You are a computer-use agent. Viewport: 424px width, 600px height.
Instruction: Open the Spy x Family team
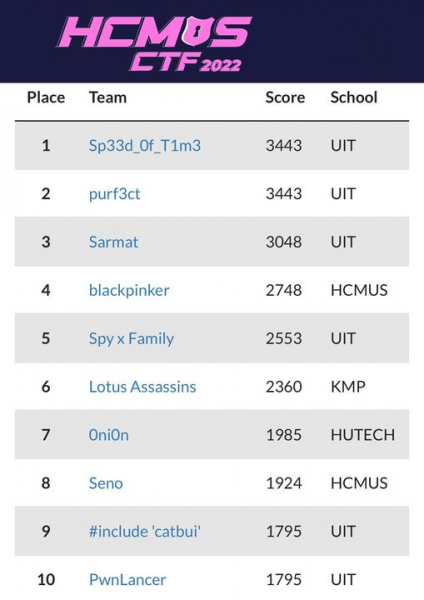(131, 339)
